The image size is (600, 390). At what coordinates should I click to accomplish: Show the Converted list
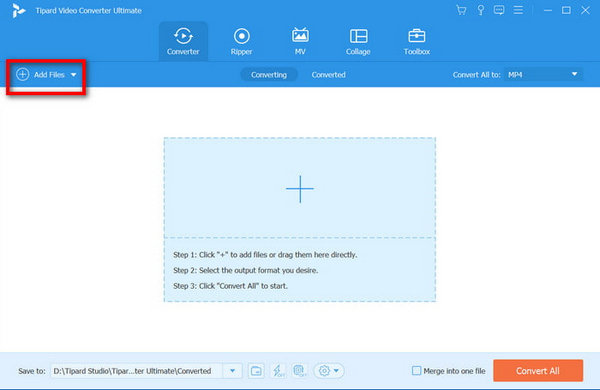328,75
